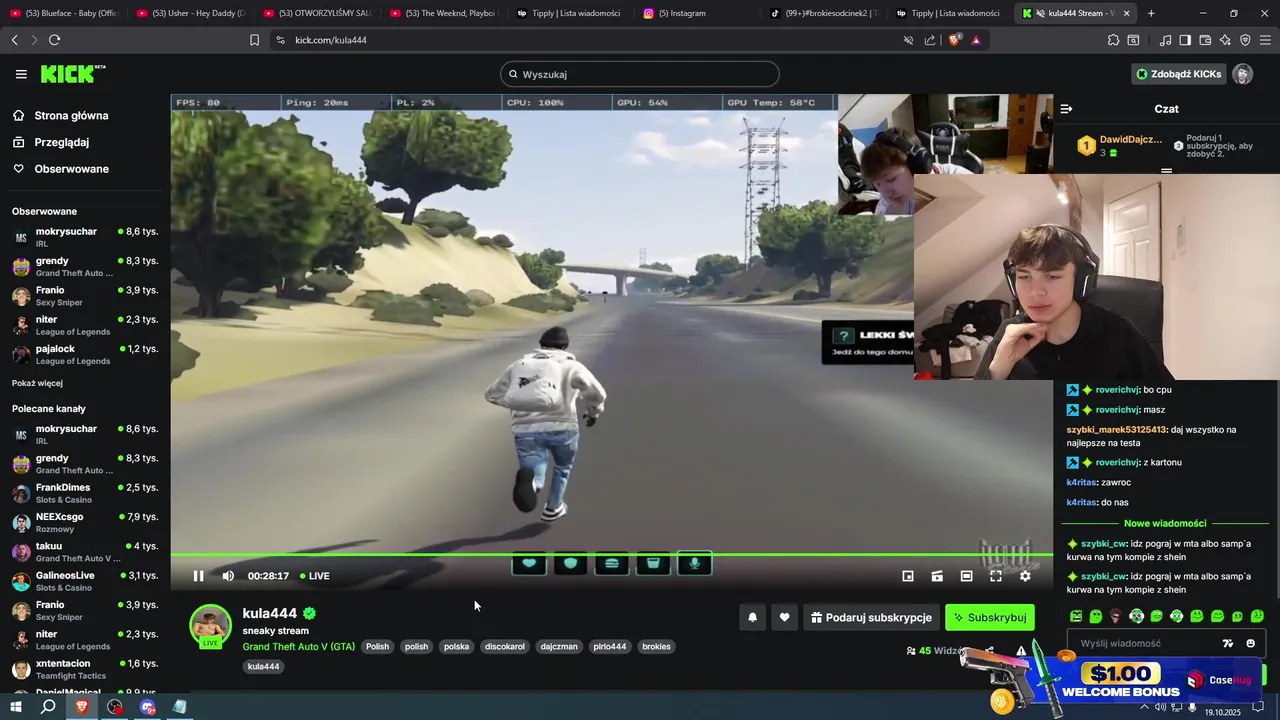
Task: Expand the leaderboard drag handle
Action: 1166,171
